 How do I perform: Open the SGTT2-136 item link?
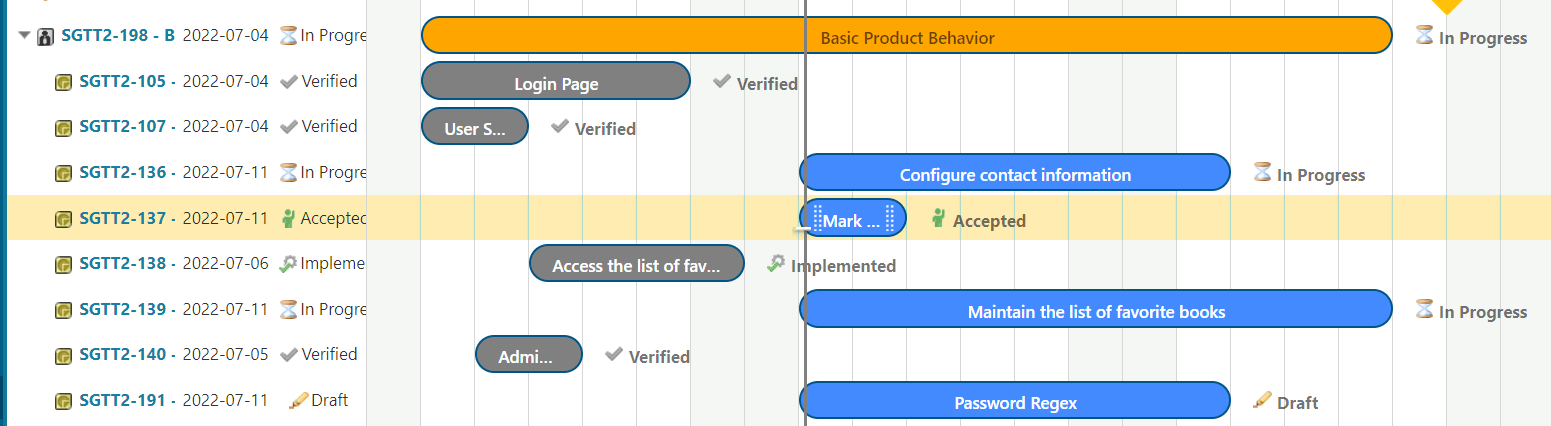click(128, 172)
